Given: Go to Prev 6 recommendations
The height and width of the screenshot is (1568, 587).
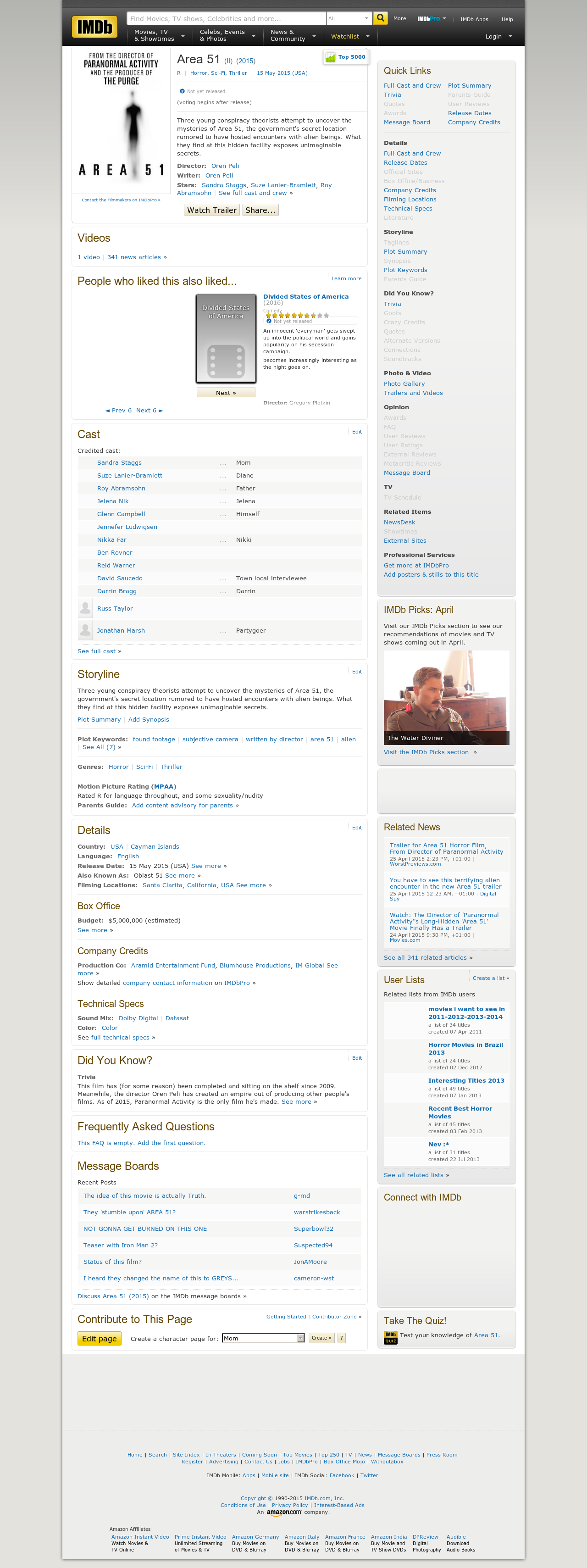Looking at the screenshot, I should click(119, 411).
